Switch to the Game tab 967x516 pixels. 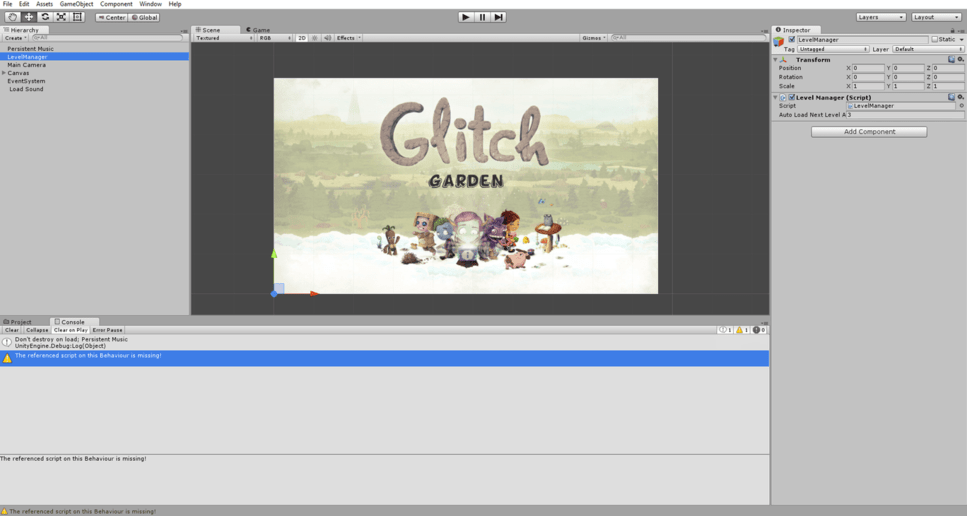[258, 30]
